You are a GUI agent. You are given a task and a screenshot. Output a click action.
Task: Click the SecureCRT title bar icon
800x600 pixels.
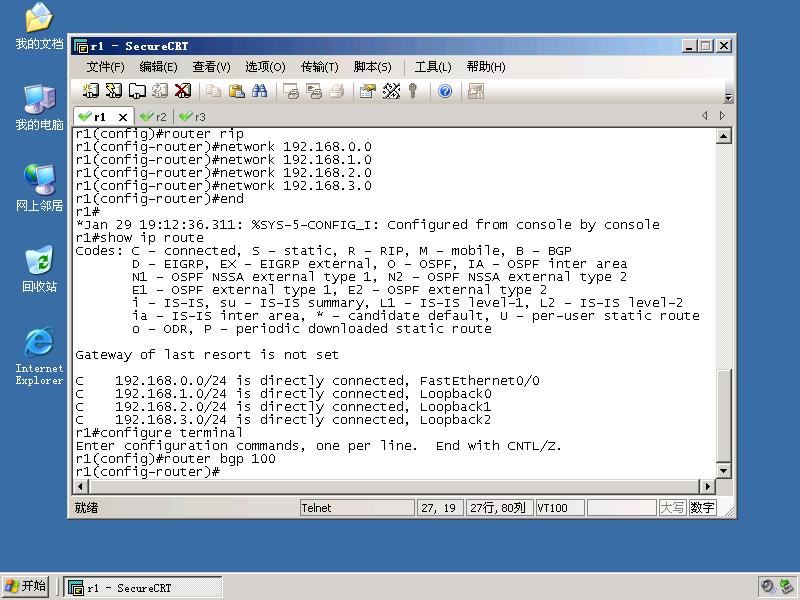(81, 46)
